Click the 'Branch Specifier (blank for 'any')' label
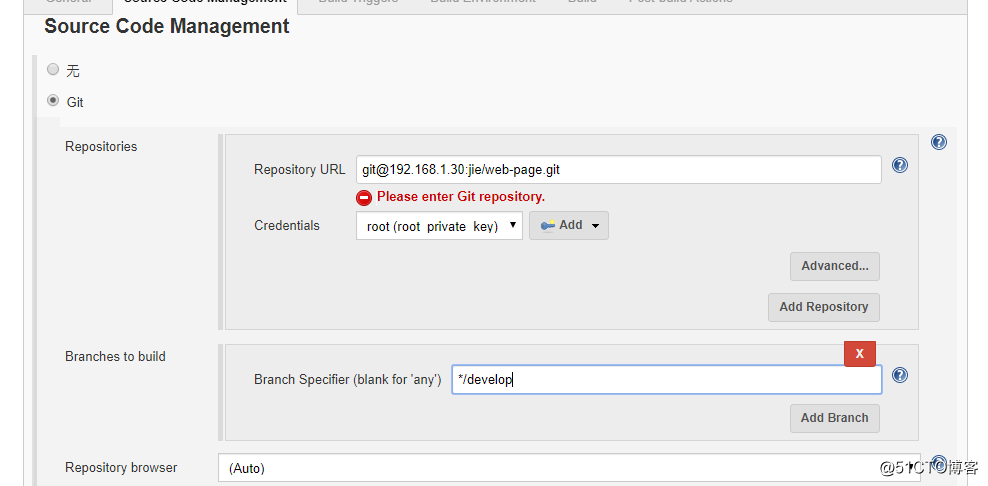Screen dimensions: 988x486 point(348,379)
